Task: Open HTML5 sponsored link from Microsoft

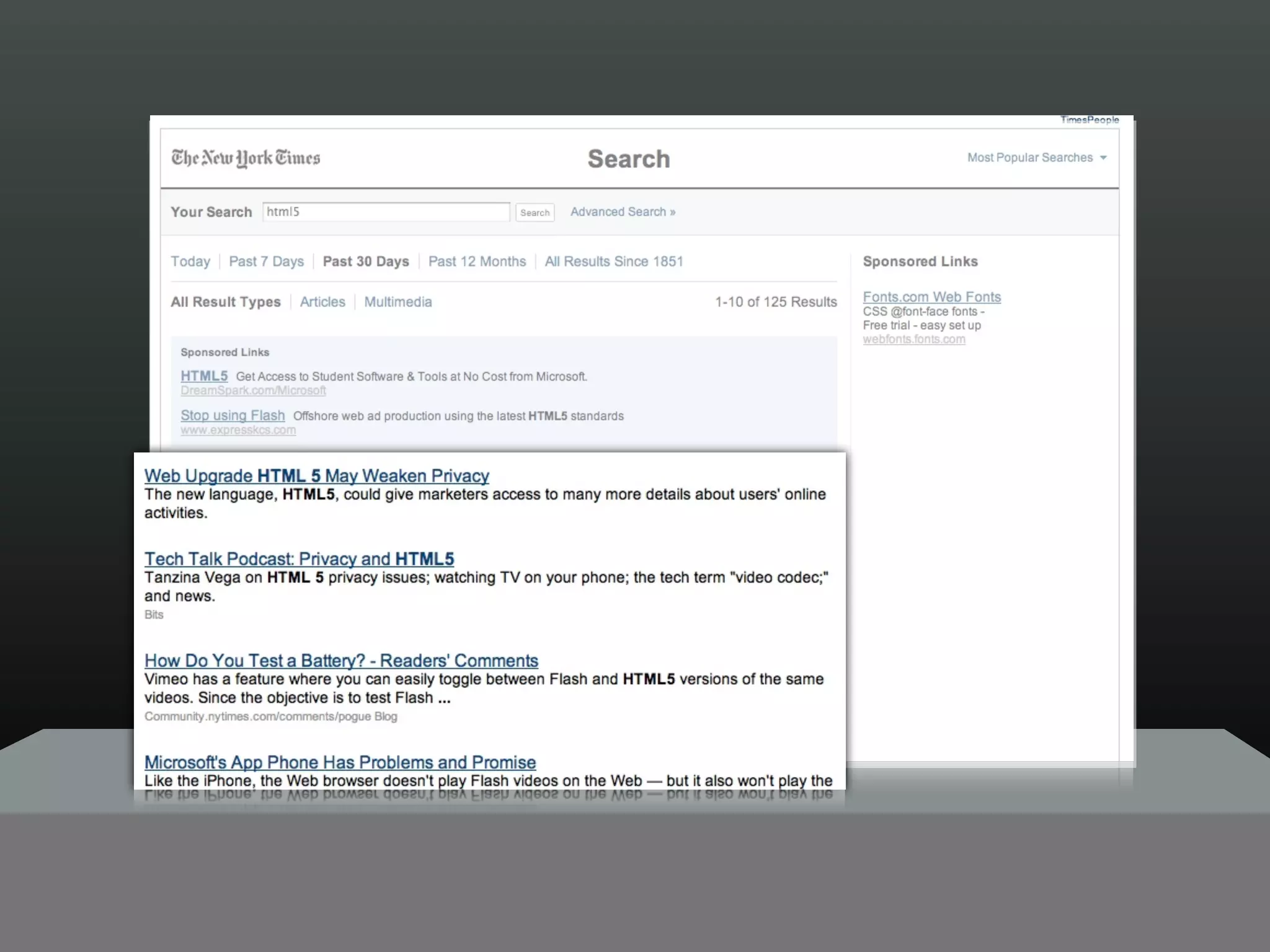Action: pos(204,376)
